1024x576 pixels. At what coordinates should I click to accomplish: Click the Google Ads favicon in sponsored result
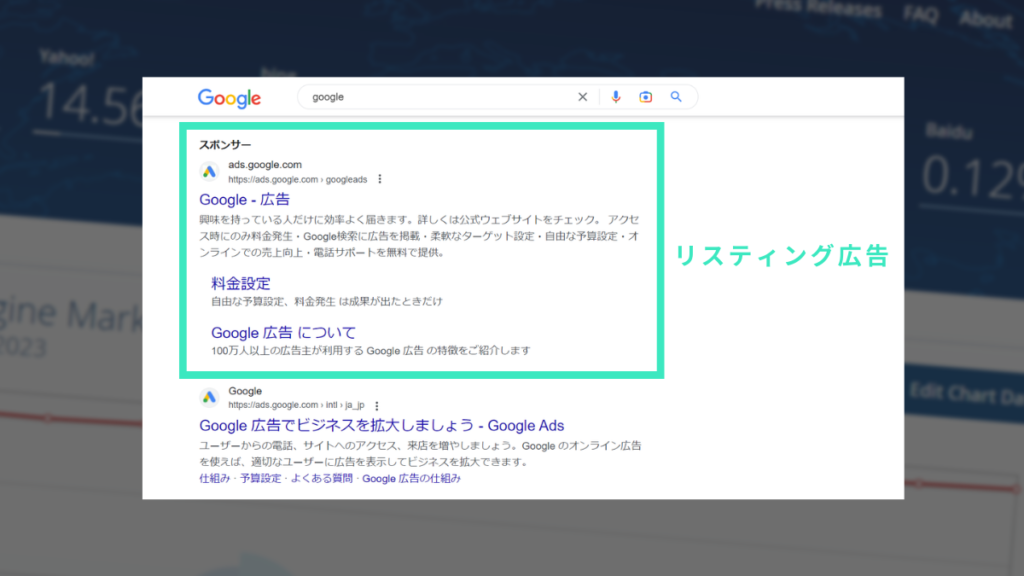coord(210,171)
